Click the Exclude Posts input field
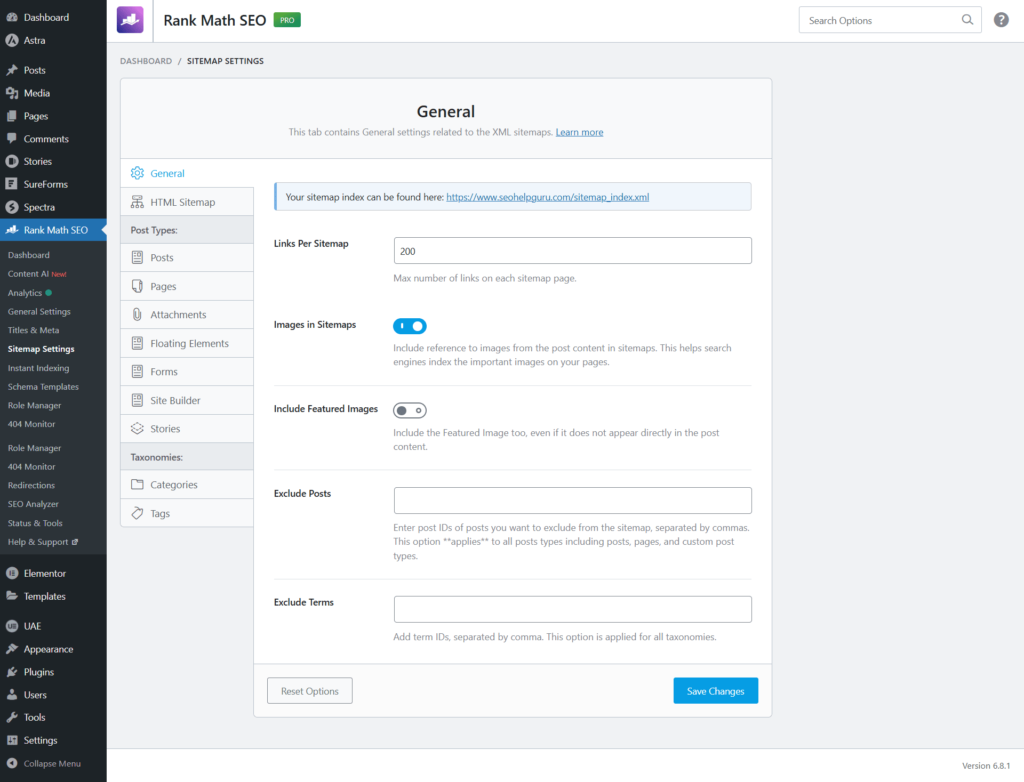Viewport: 1024px width, 782px height. tap(573, 500)
